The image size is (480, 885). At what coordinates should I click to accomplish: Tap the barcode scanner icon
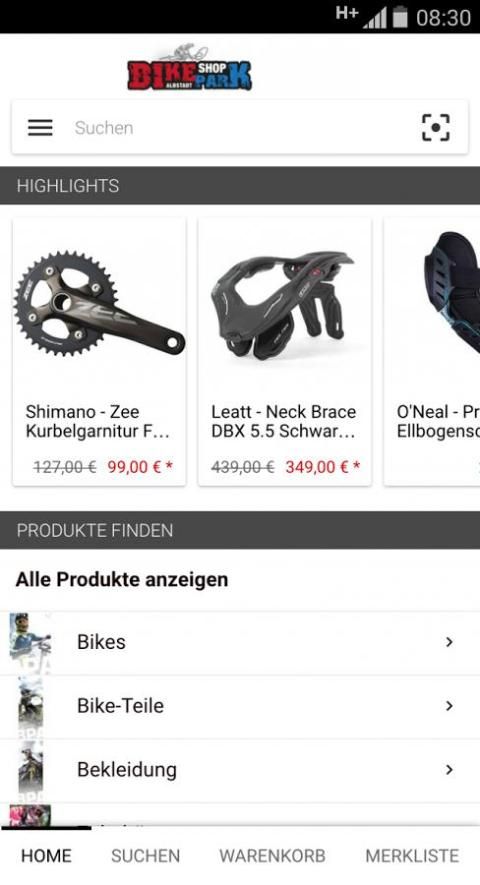click(x=435, y=128)
